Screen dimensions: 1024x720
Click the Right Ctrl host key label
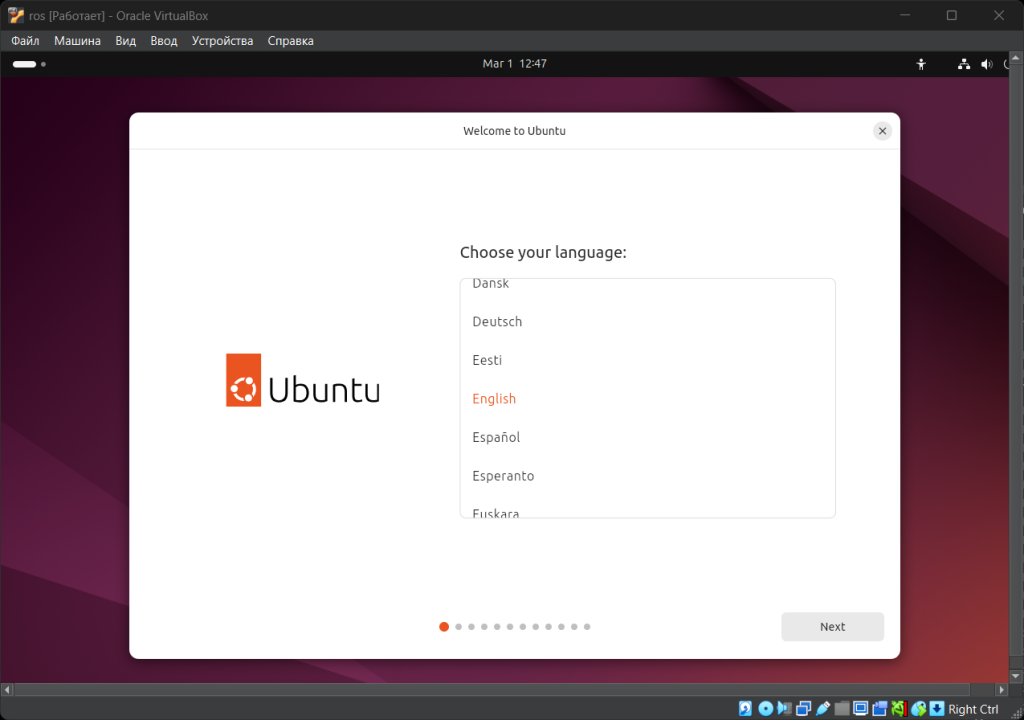pos(973,710)
